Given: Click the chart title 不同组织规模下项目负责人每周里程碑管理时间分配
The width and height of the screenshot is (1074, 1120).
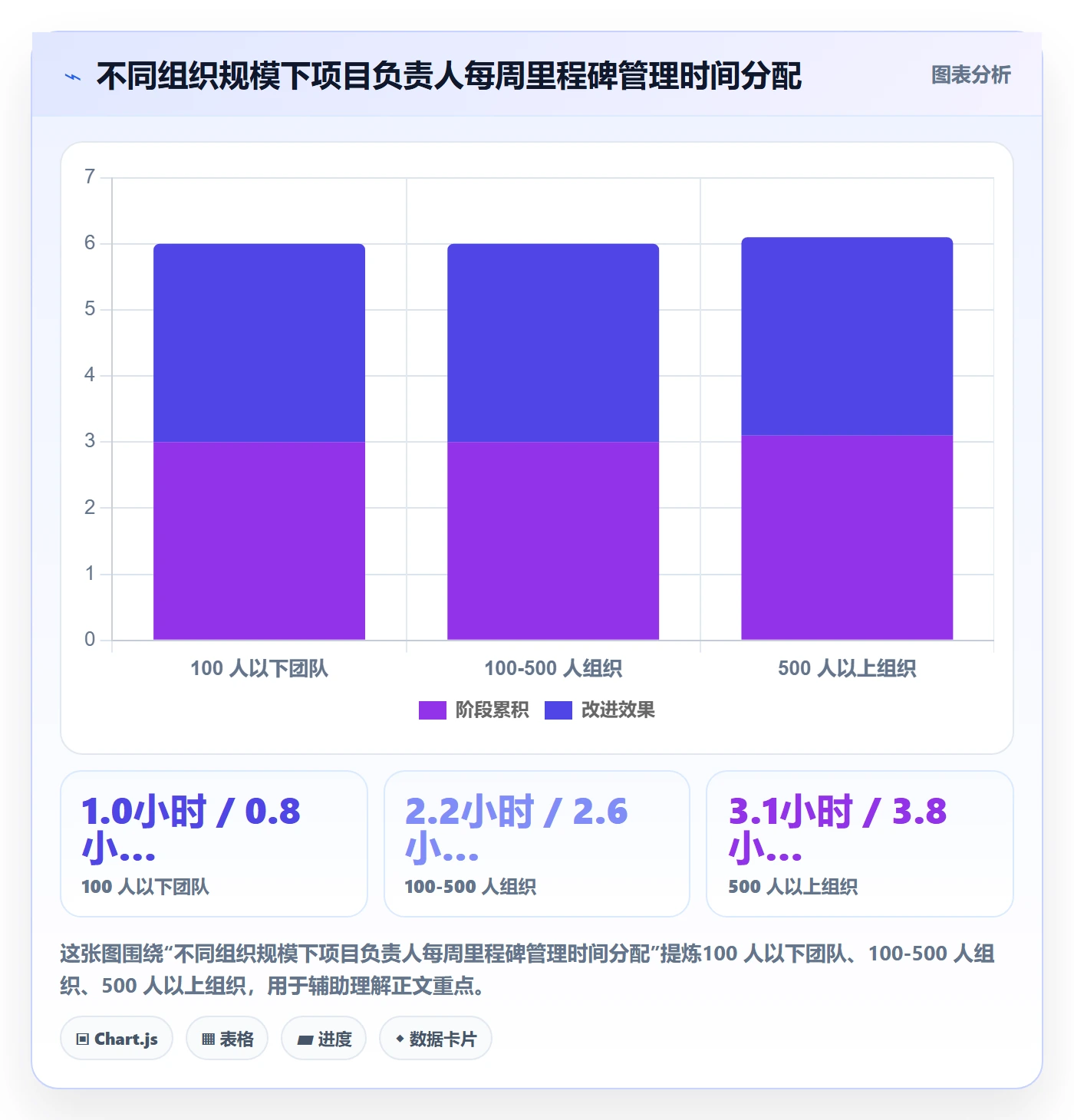Looking at the screenshot, I should 449,76.
